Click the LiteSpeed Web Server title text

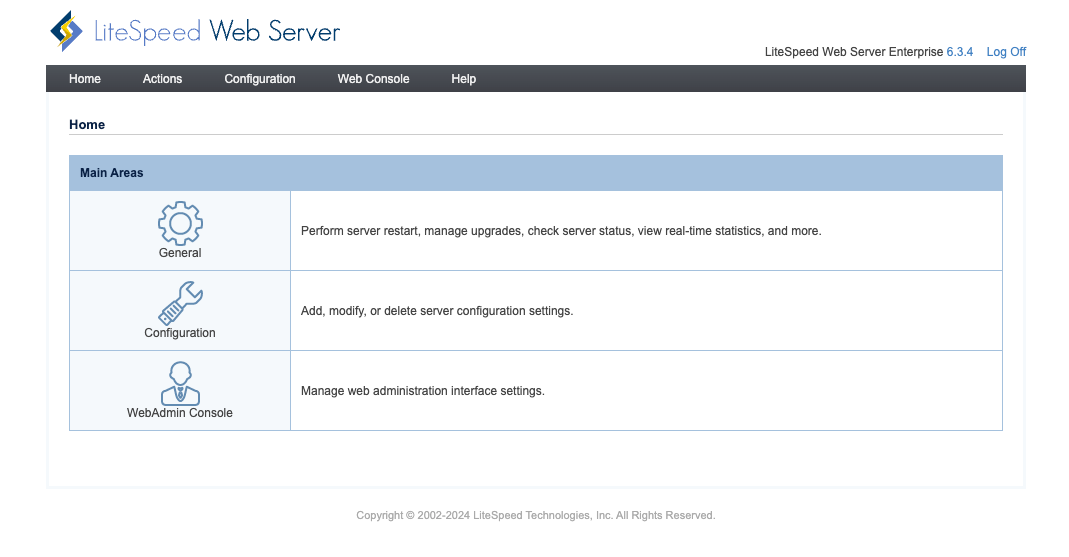tap(217, 32)
